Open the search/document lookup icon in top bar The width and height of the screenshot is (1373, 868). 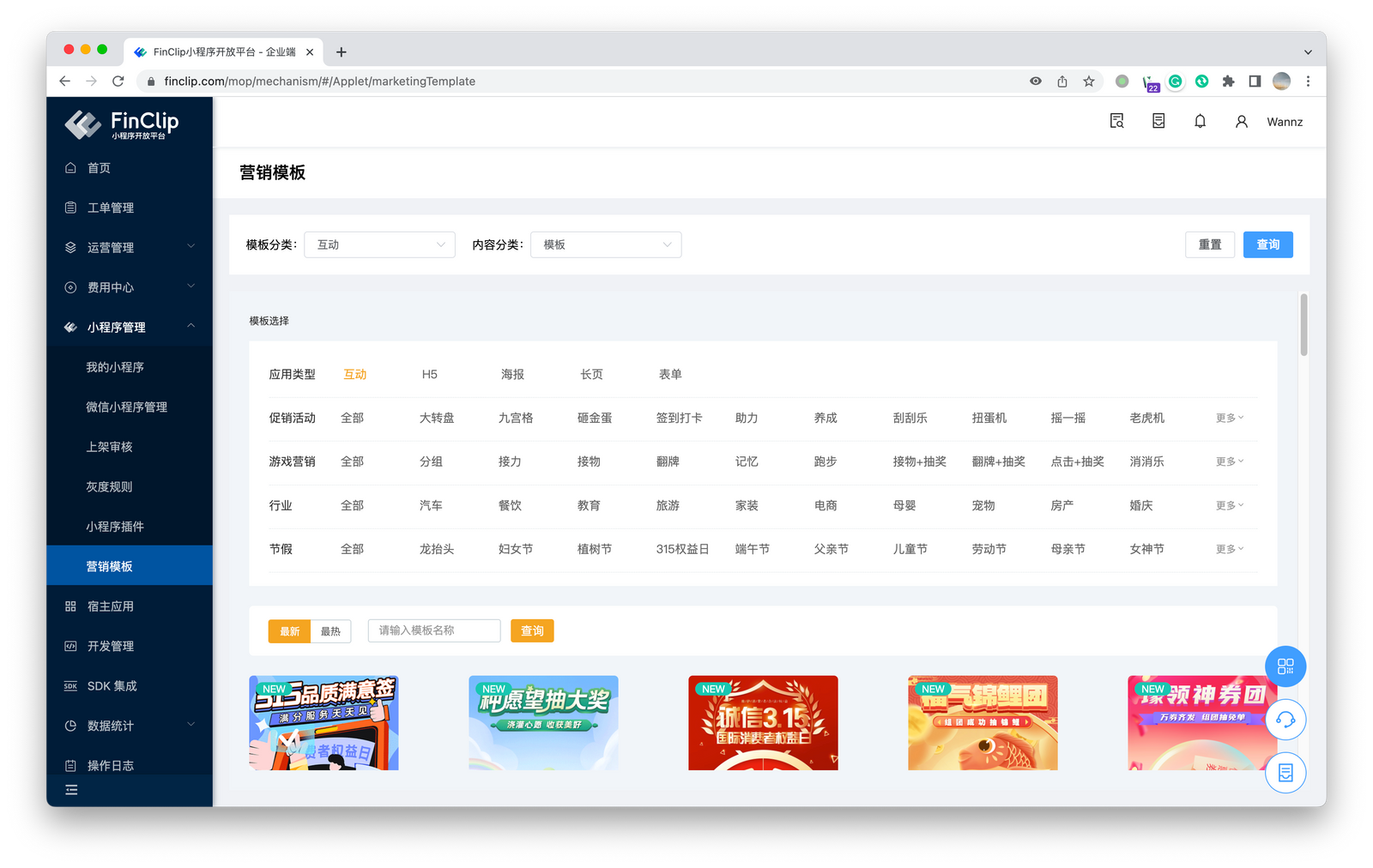pos(1116,121)
